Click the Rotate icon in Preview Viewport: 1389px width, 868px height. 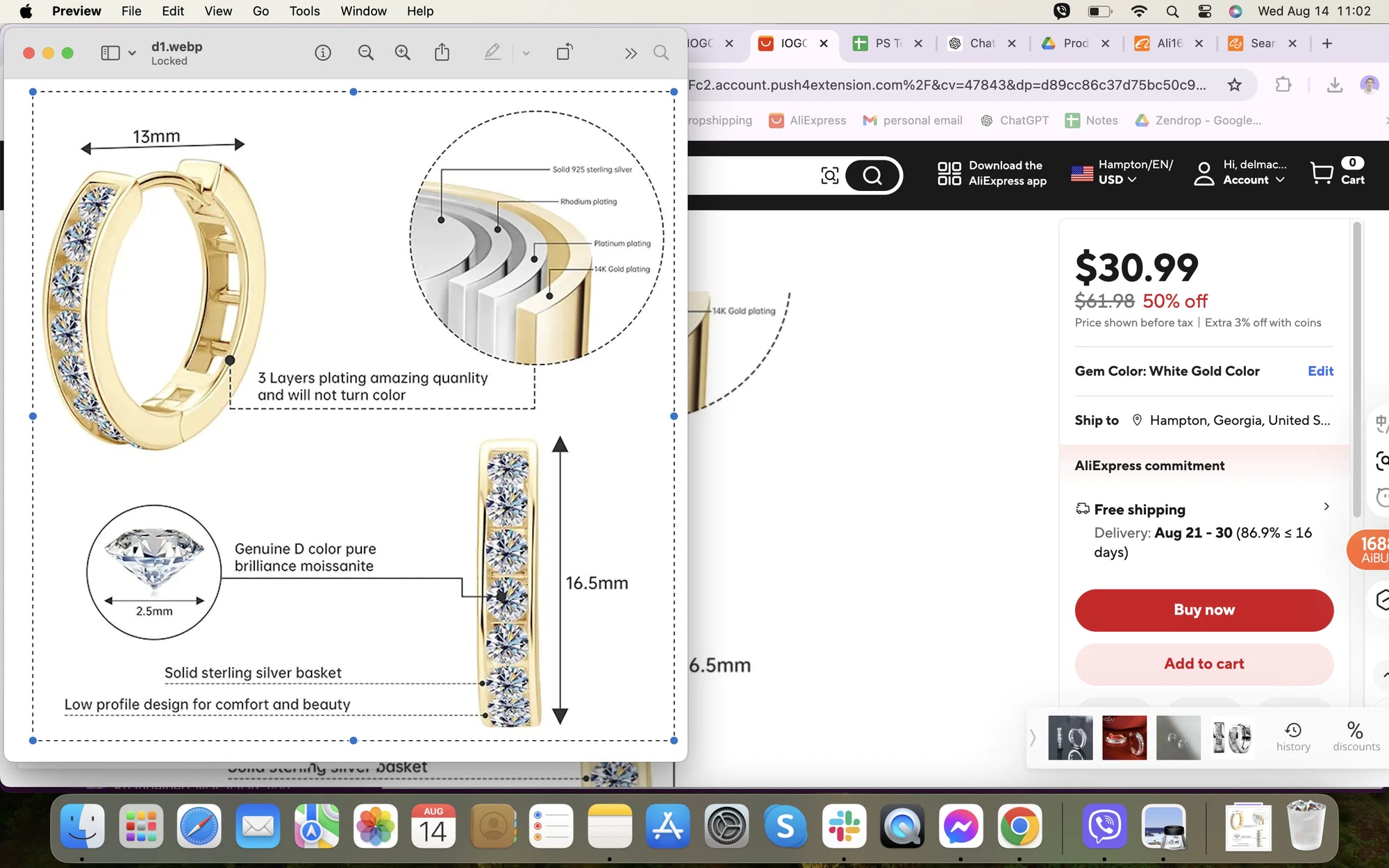[x=565, y=53]
